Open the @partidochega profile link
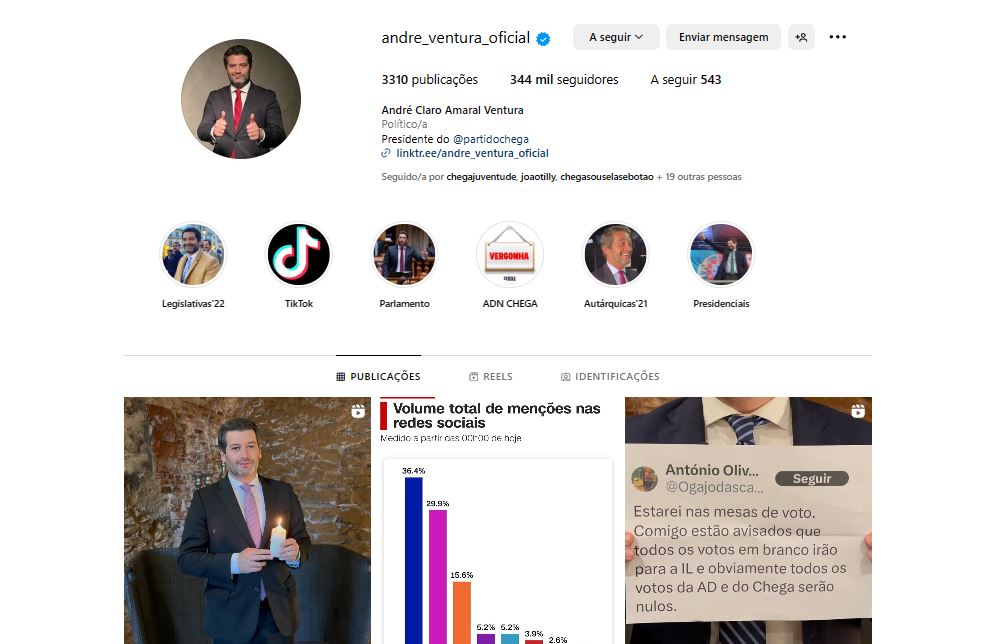Viewport: 987px width, 644px height. [x=490, y=139]
